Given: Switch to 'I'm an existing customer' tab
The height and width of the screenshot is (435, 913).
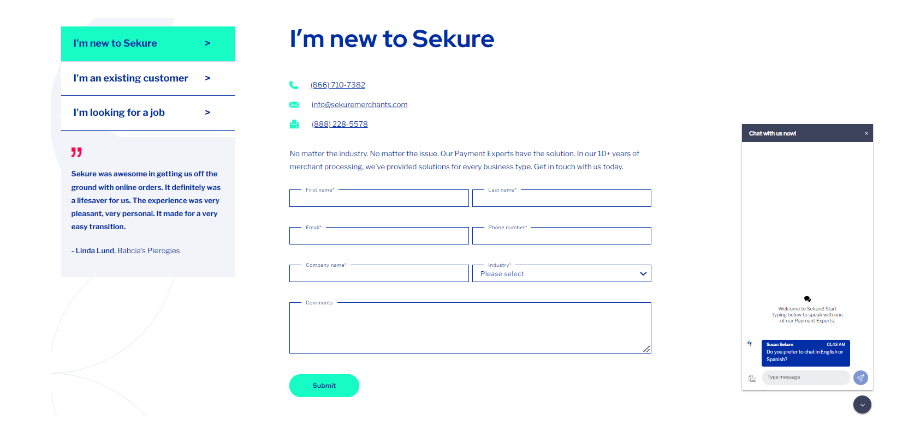Looking at the screenshot, I should point(148,78).
